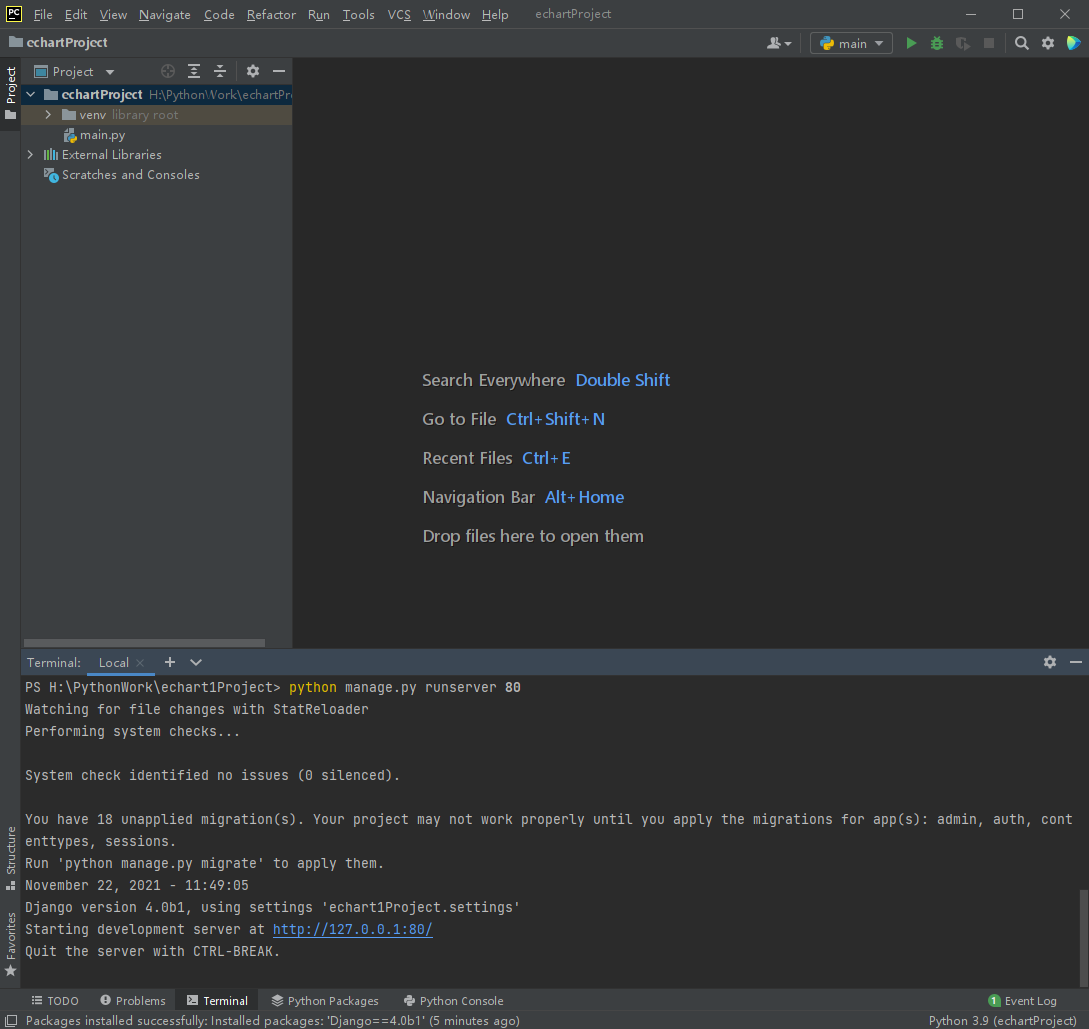
Task: Close the Local terminal tab
Action: [140, 662]
